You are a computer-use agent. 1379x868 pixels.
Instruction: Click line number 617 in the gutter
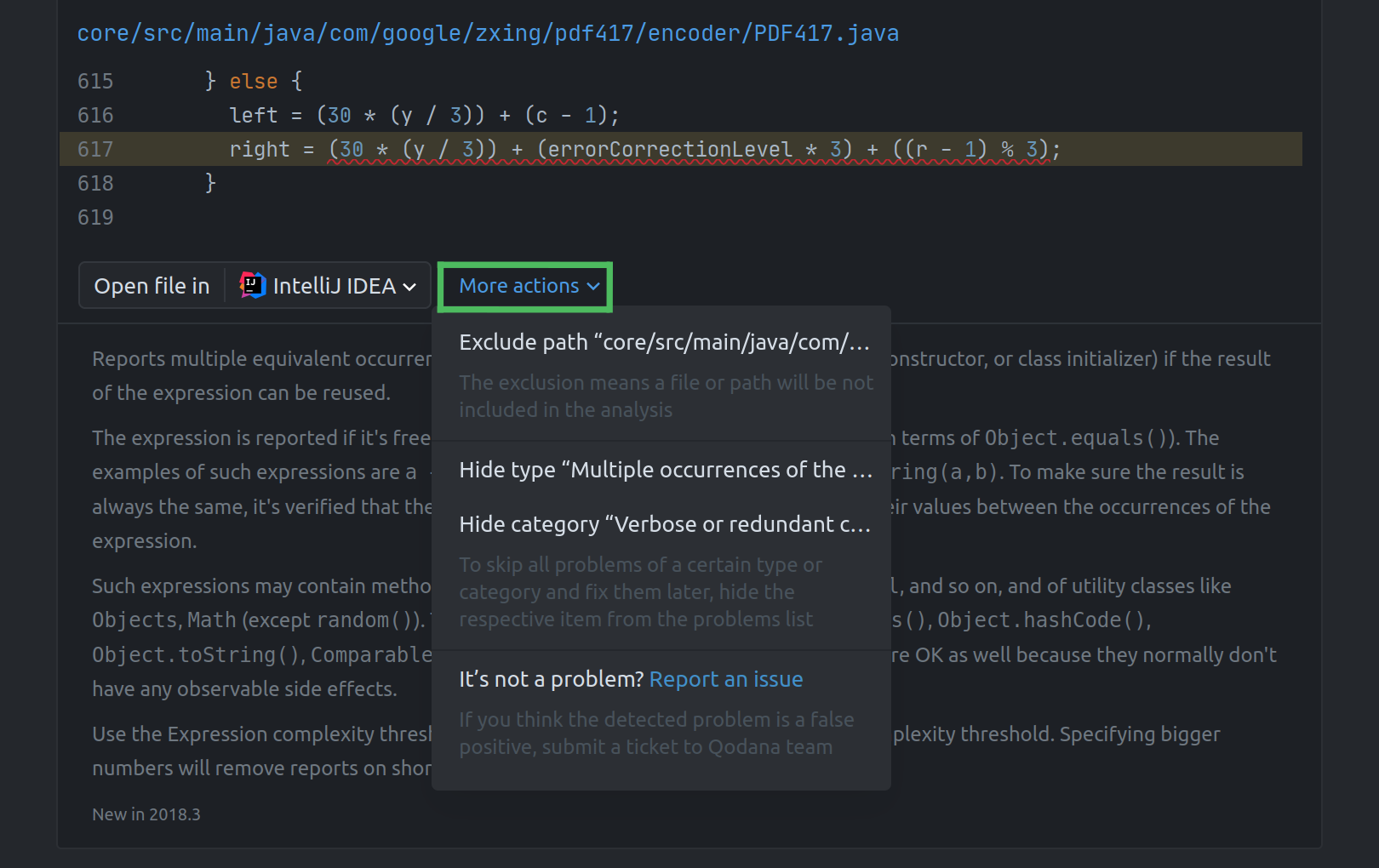(95, 149)
